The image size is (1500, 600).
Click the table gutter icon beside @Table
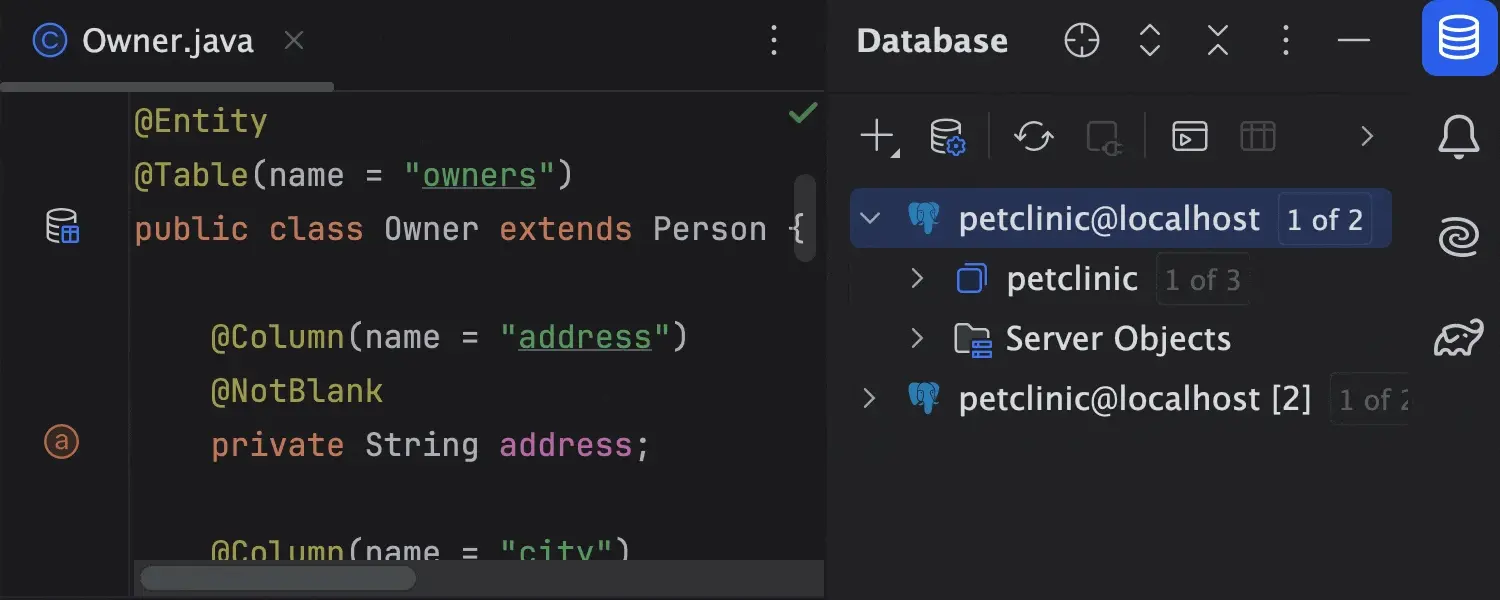tap(62, 228)
